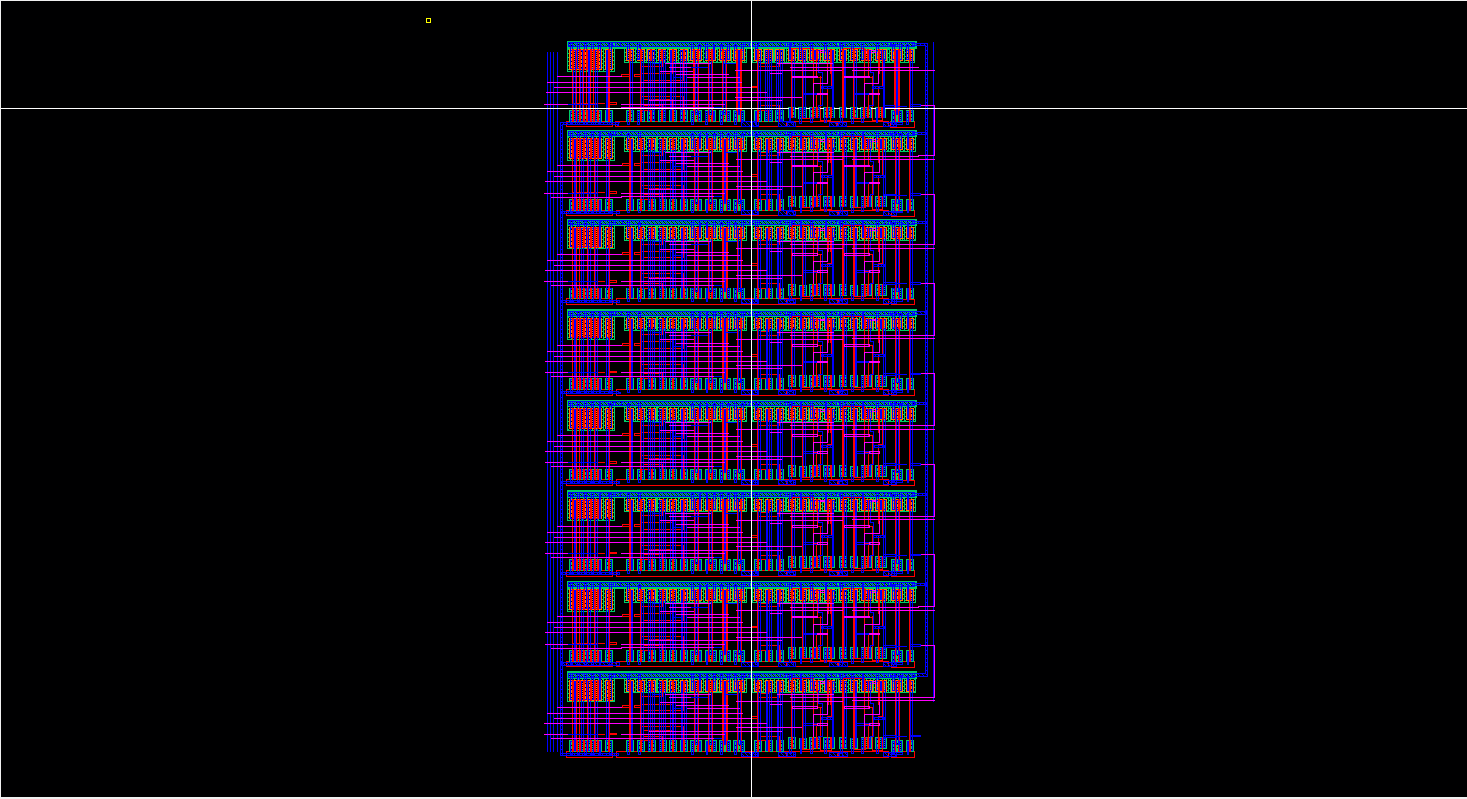1467x799 pixels.
Task: Click the small yellow square marker
Action: pos(428,20)
